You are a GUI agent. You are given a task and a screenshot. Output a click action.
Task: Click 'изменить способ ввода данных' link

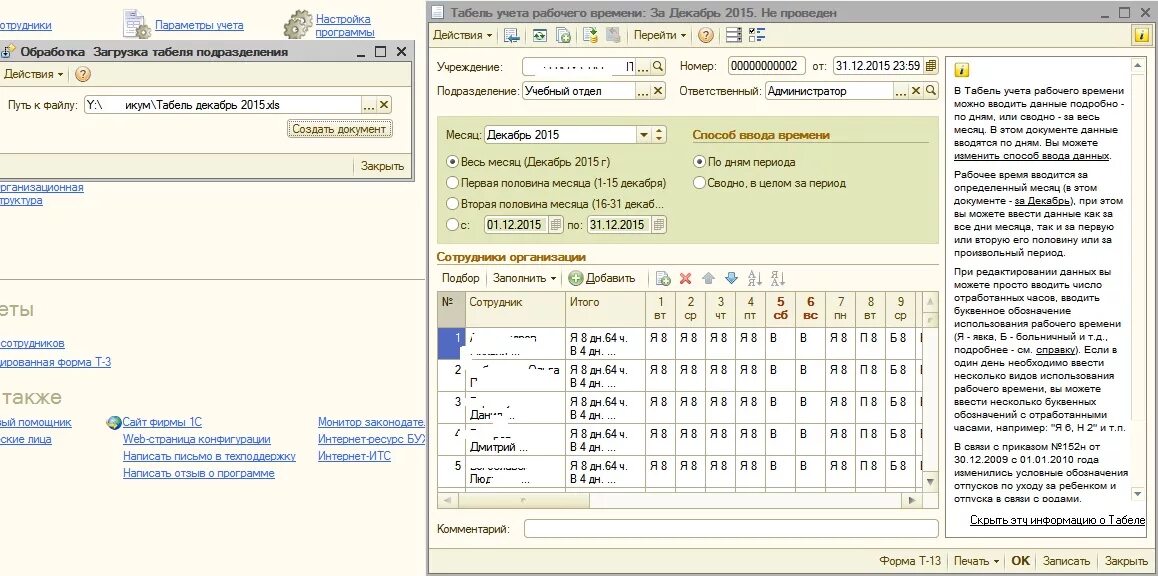(x=1031, y=156)
